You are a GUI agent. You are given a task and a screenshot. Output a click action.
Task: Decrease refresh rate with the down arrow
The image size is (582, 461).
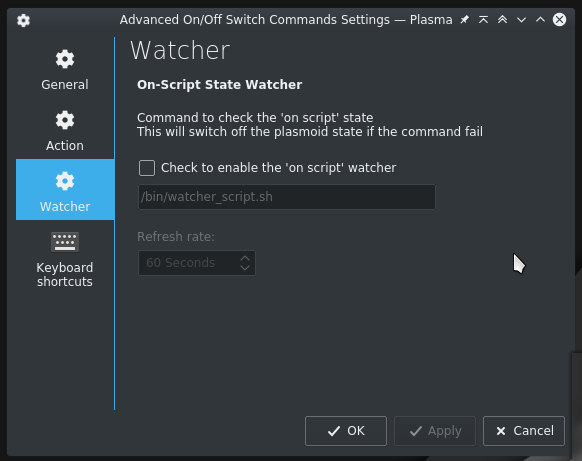point(245,268)
